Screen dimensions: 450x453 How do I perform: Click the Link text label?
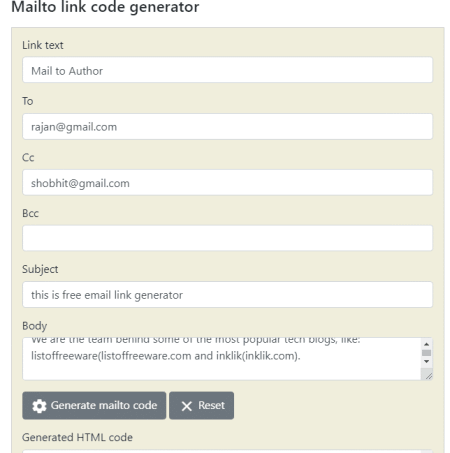click(x=43, y=45)
